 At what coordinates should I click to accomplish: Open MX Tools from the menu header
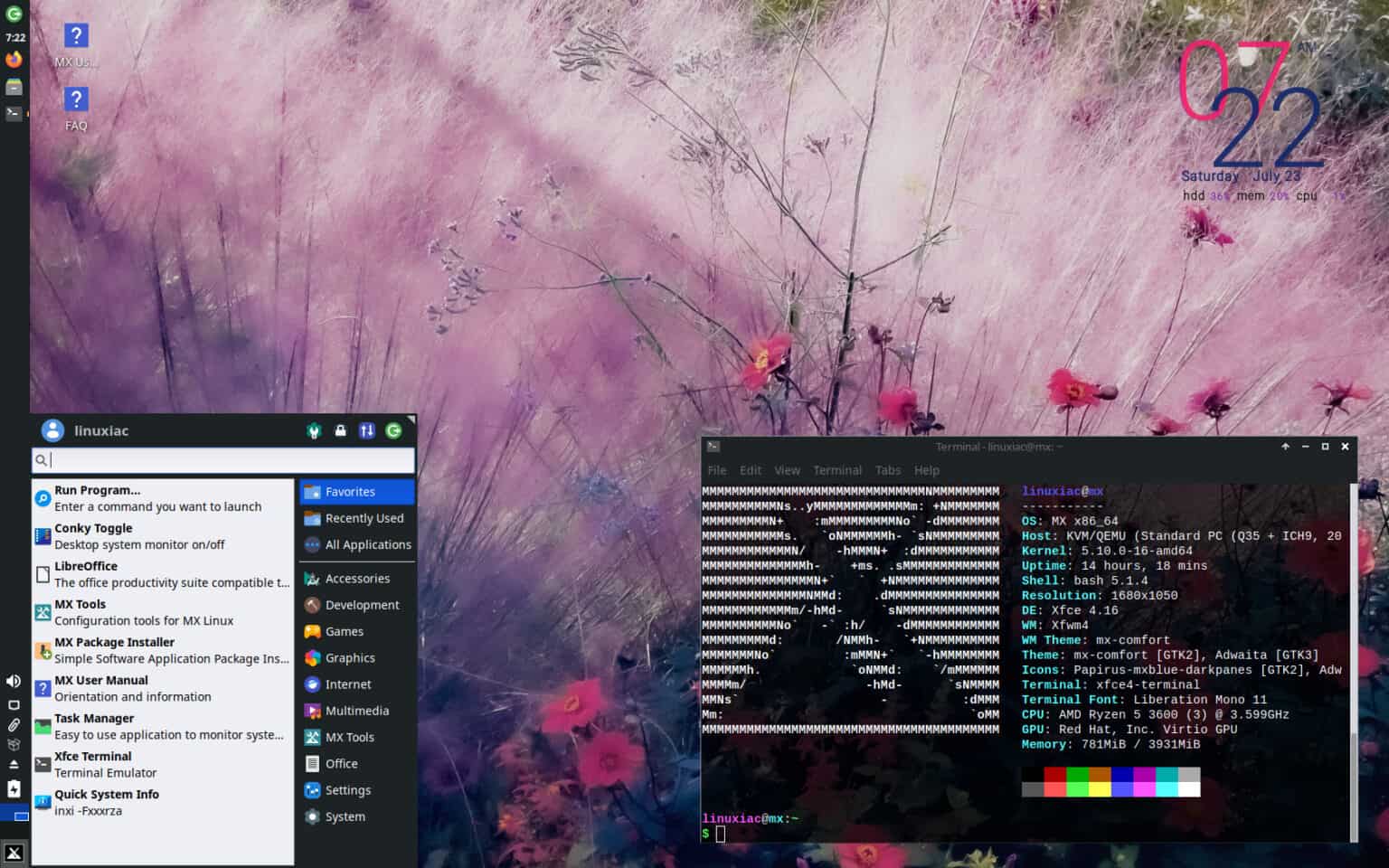click(314, 430)
